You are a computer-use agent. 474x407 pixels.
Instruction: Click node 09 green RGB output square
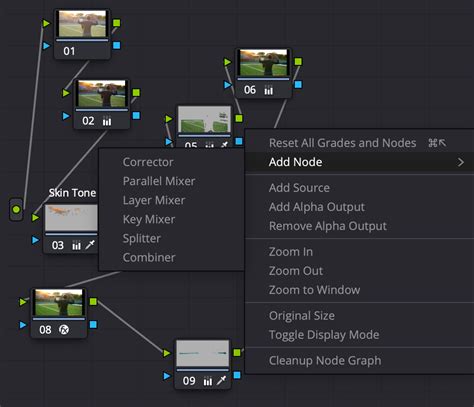tap(237, 353)
